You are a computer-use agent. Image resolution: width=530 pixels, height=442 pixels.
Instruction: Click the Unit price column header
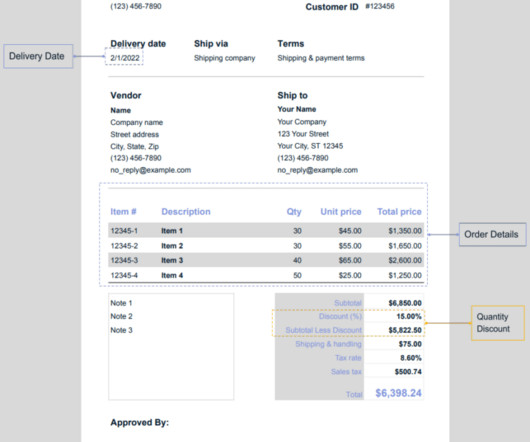point(341,212)
